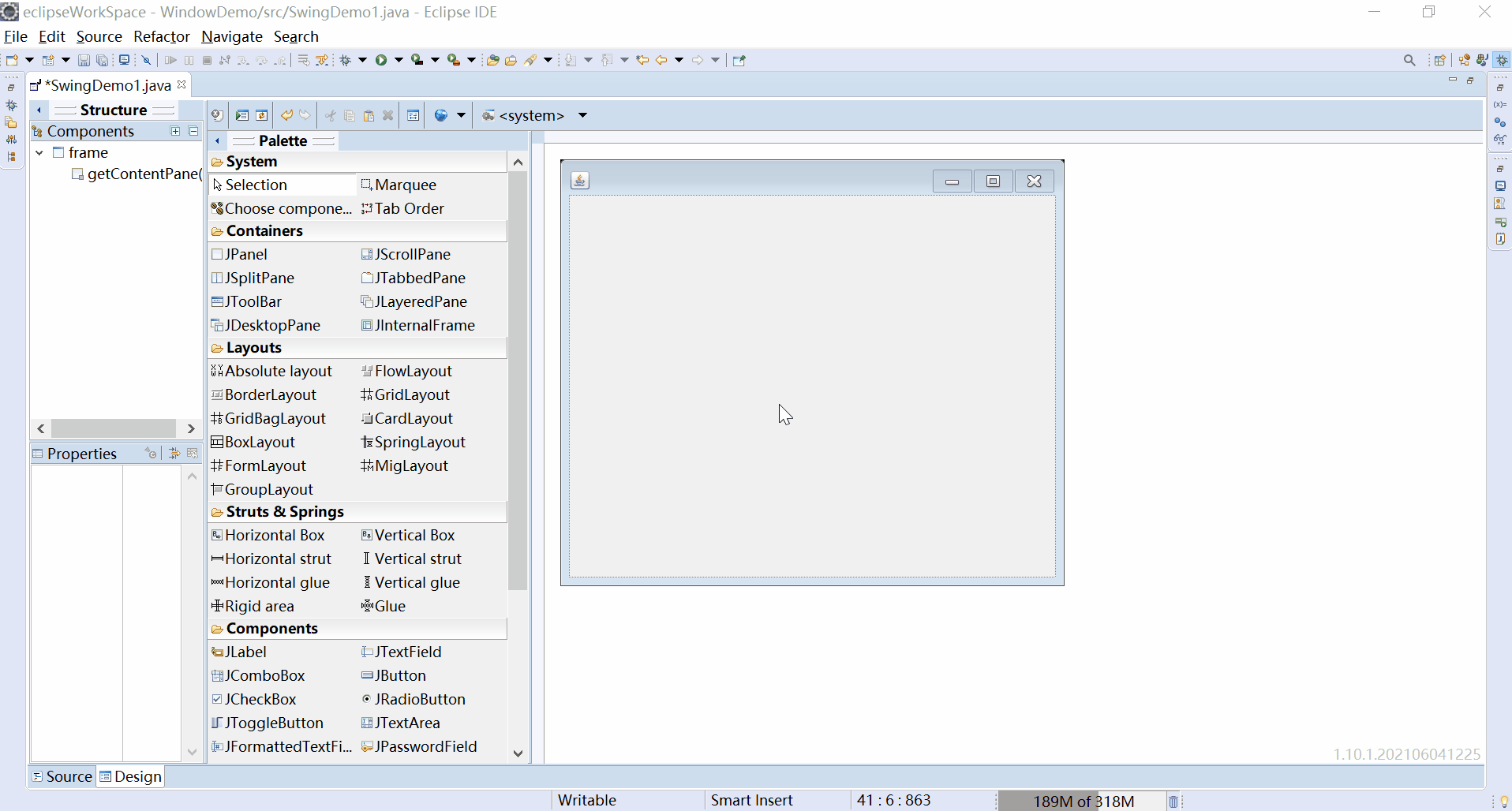Open the Run button dropdown arrow
This screenshot has width=1512, height=811.
(x=399, y=60)
